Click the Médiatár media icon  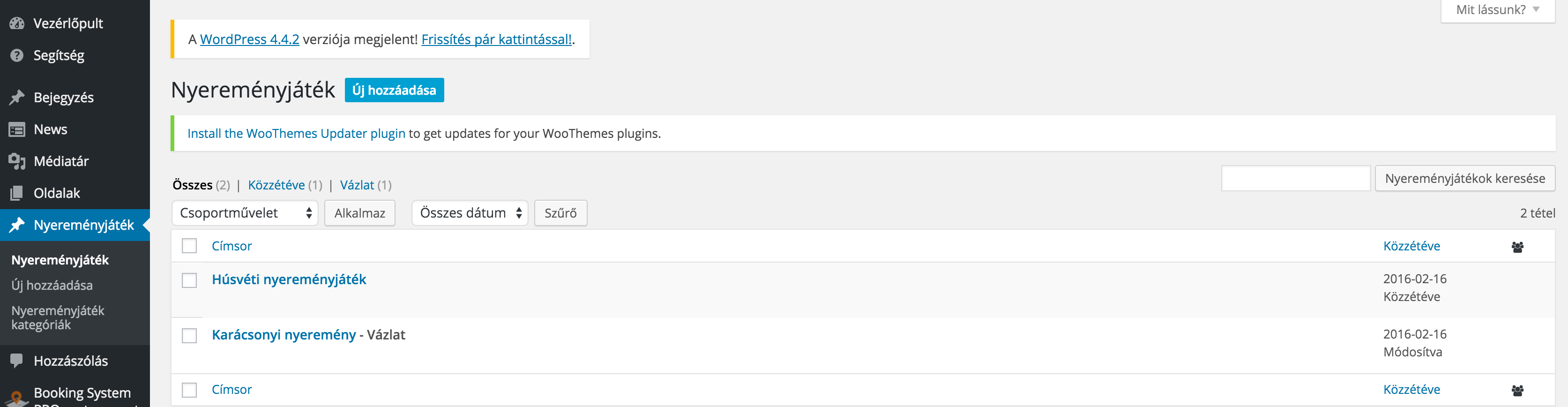pyautogui.click(x=17, y=161)
